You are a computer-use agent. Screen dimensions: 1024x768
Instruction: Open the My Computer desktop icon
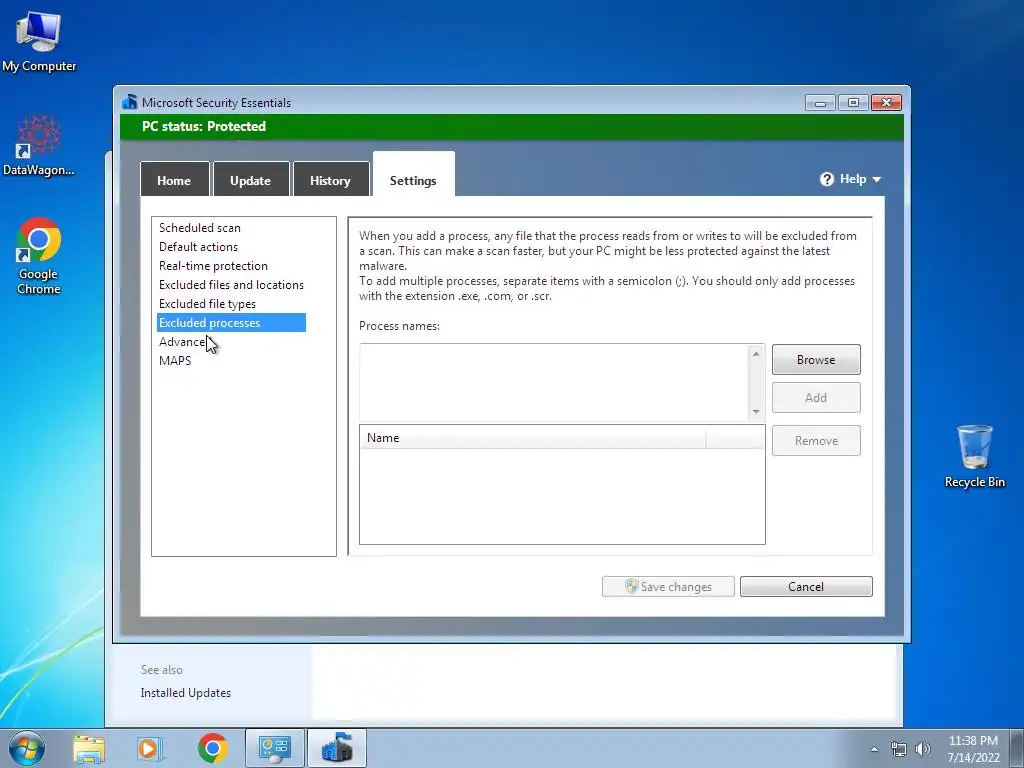click(39, 41)
